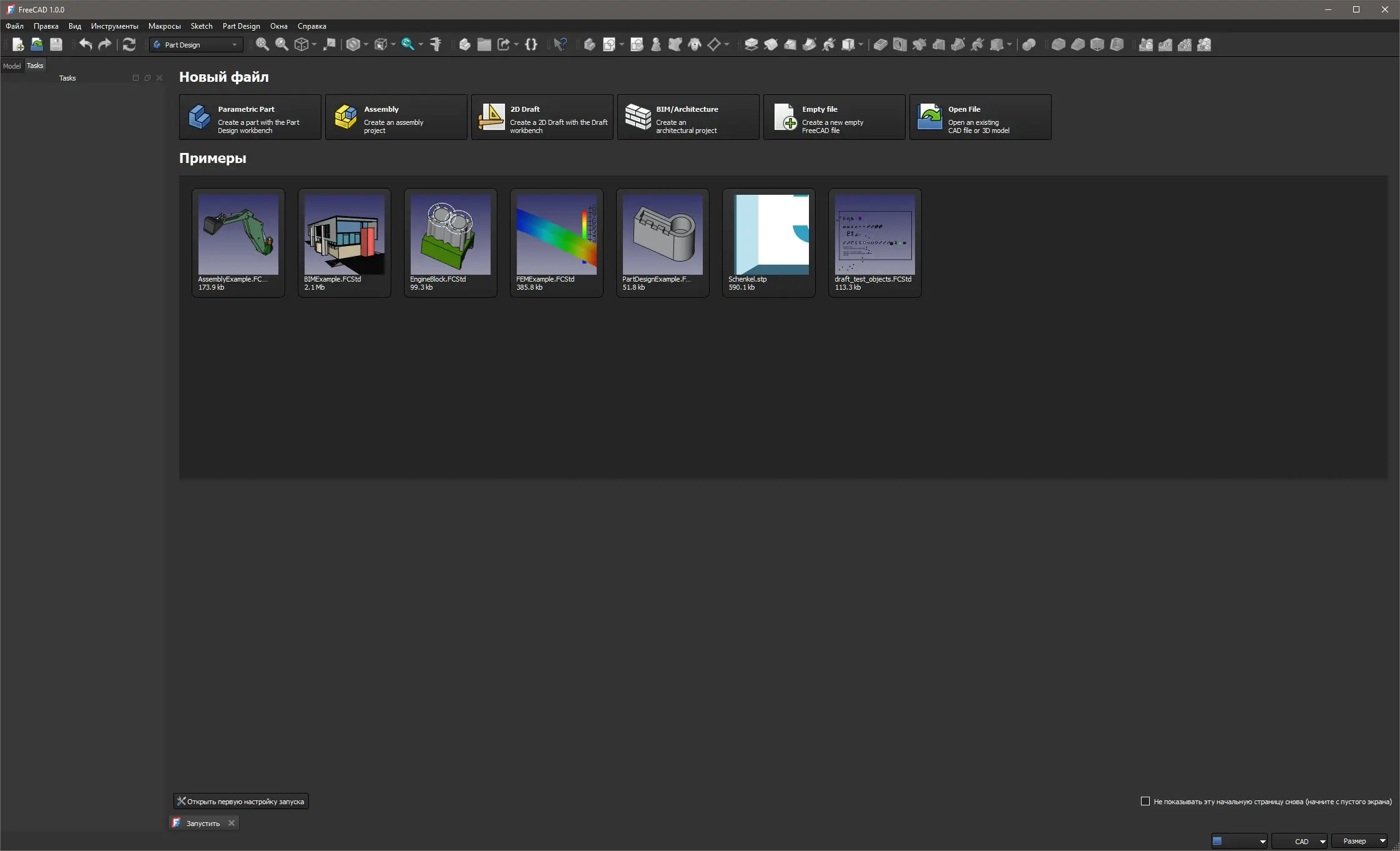Click the Macro curly braces icon
This screenshot has height=851, width=1400.
[x=531, y=44]
